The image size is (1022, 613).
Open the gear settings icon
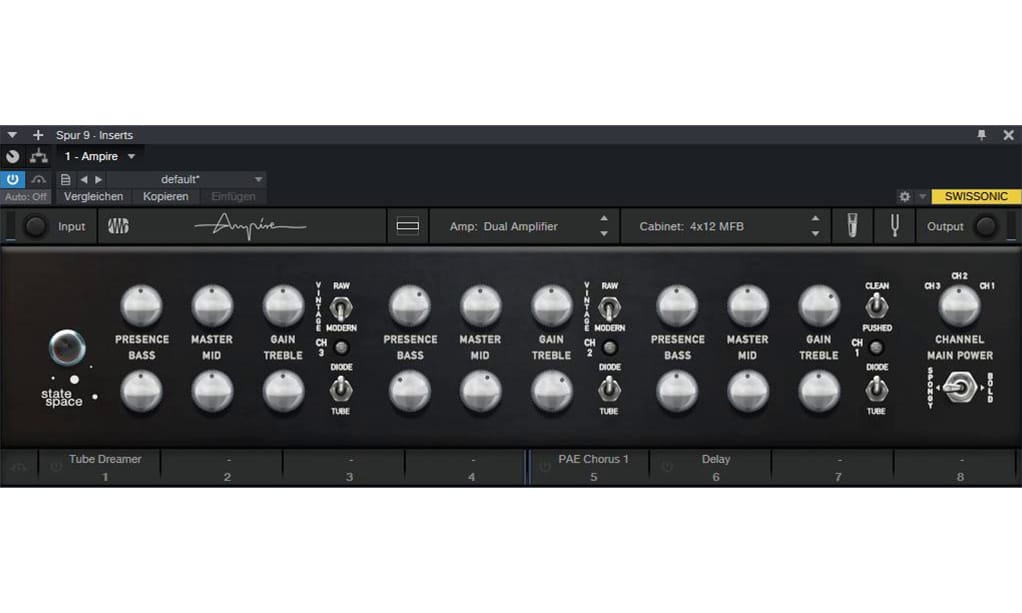tap(905, 196)
